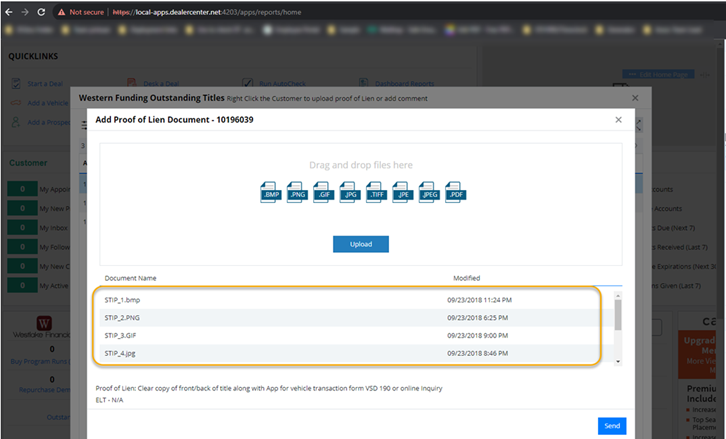Viewport: 726px width, 439px height.
Task: Click the Modified column header
Action: pos(466,278)
